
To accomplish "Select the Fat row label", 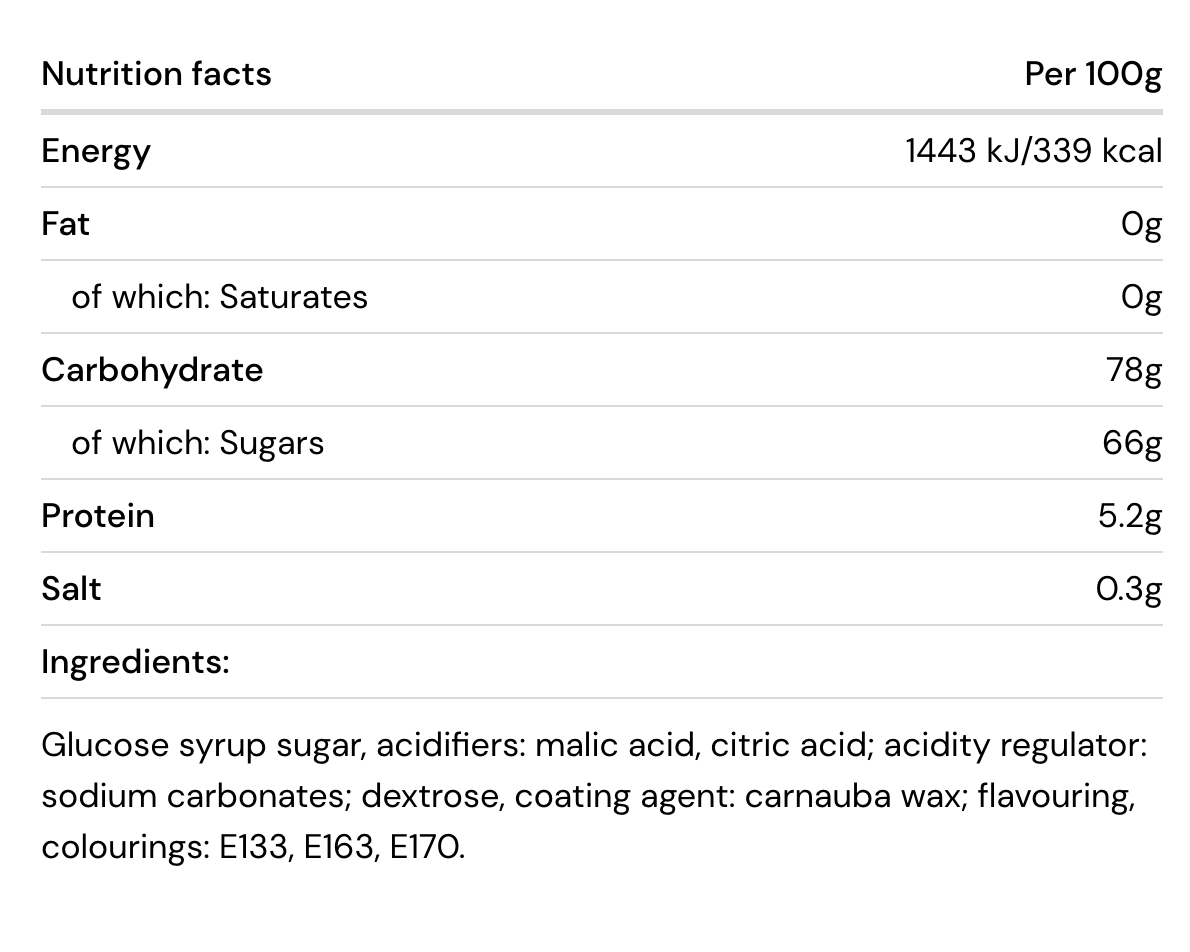I will point(65,224).
